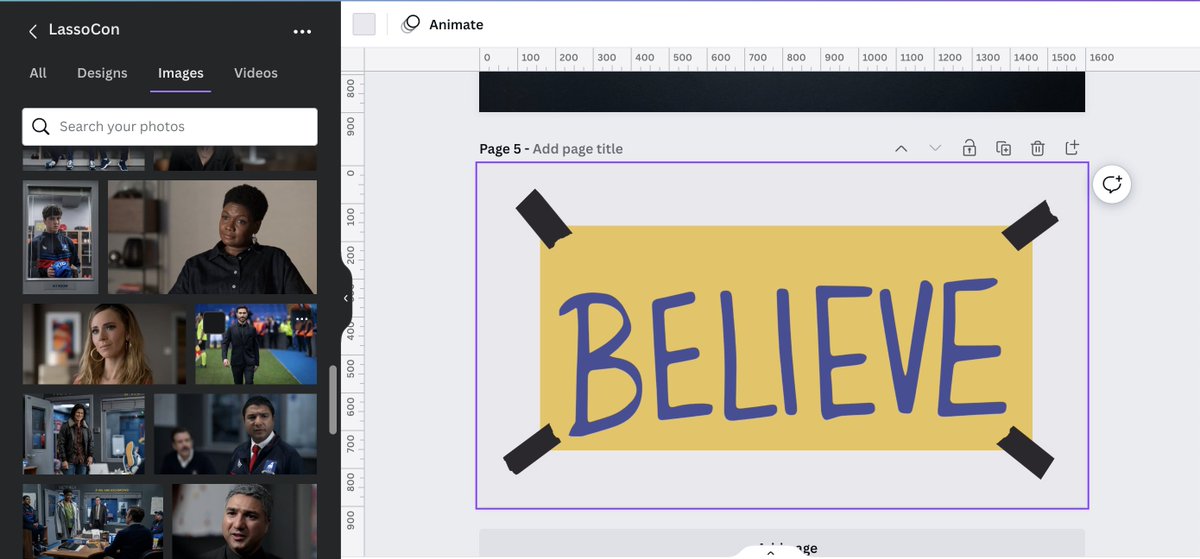
Task: Collapse the side panel with arrow handle
Action: [x=345, y=298]
